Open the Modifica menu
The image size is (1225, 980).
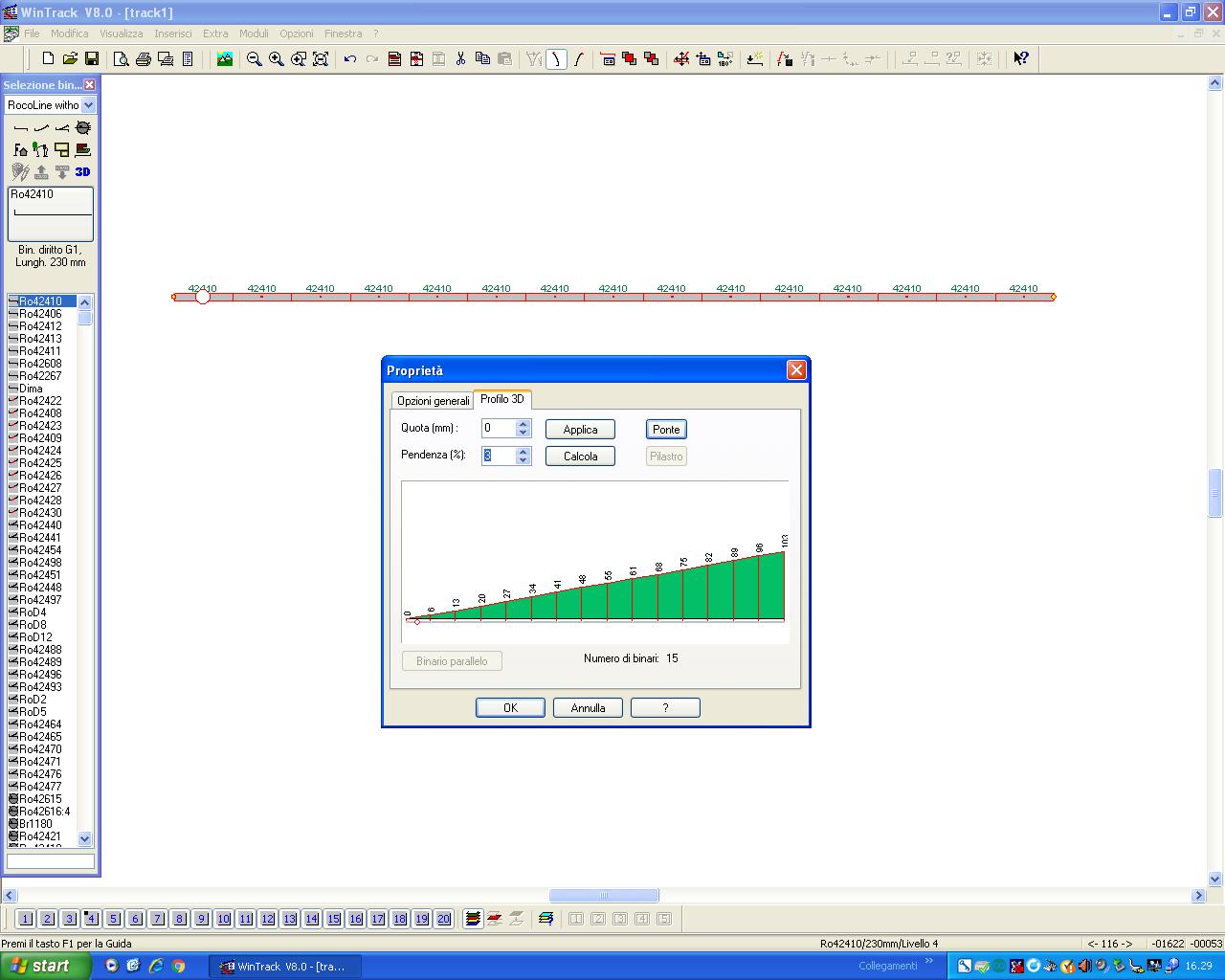(x=70, y=33)
